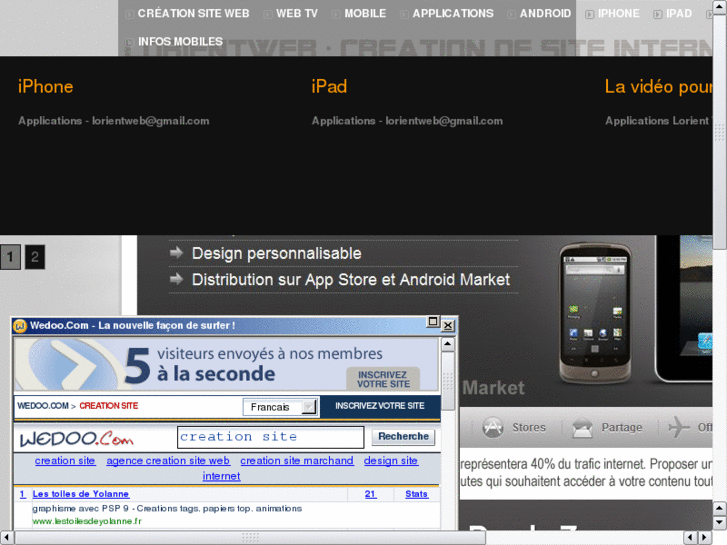Click the main page vertical scrollbar thumb

pyautogui.click(x=720, y=132)
